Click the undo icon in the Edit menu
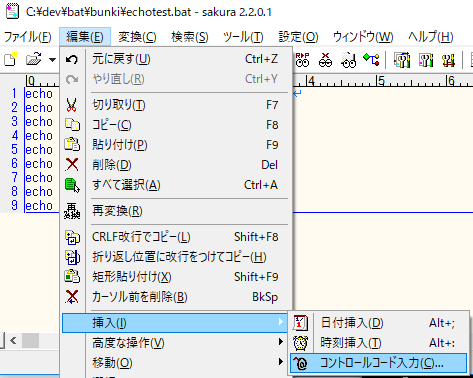 tap(72, 59)
